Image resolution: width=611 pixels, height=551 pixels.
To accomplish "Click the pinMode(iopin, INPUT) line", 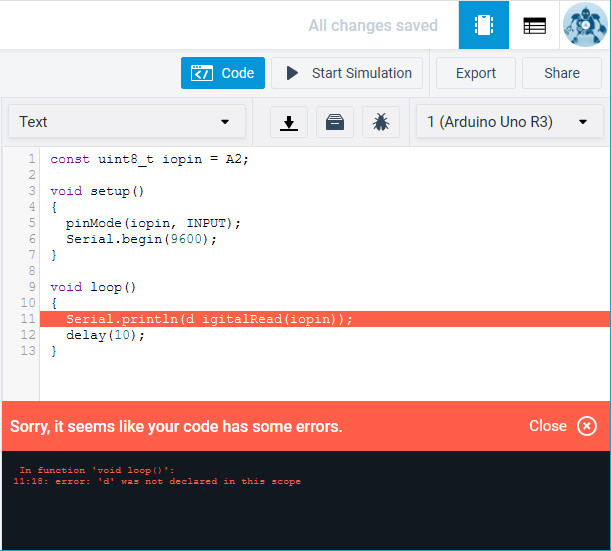I will 153,223.
